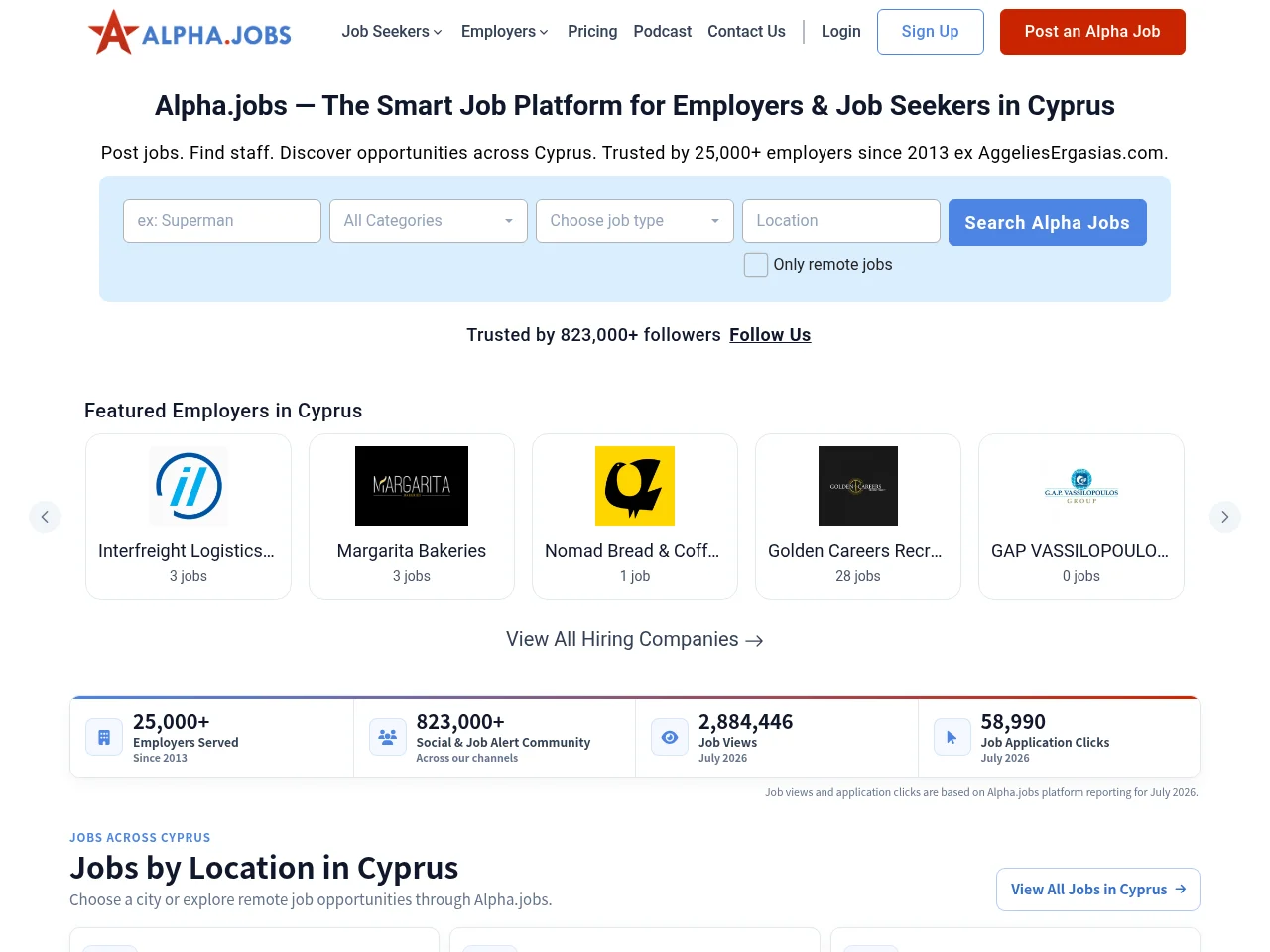The width and height of the screenshot is (1270, 952).
Task: Open View All Hiring Companies link
Action: [x=635, y=640]
